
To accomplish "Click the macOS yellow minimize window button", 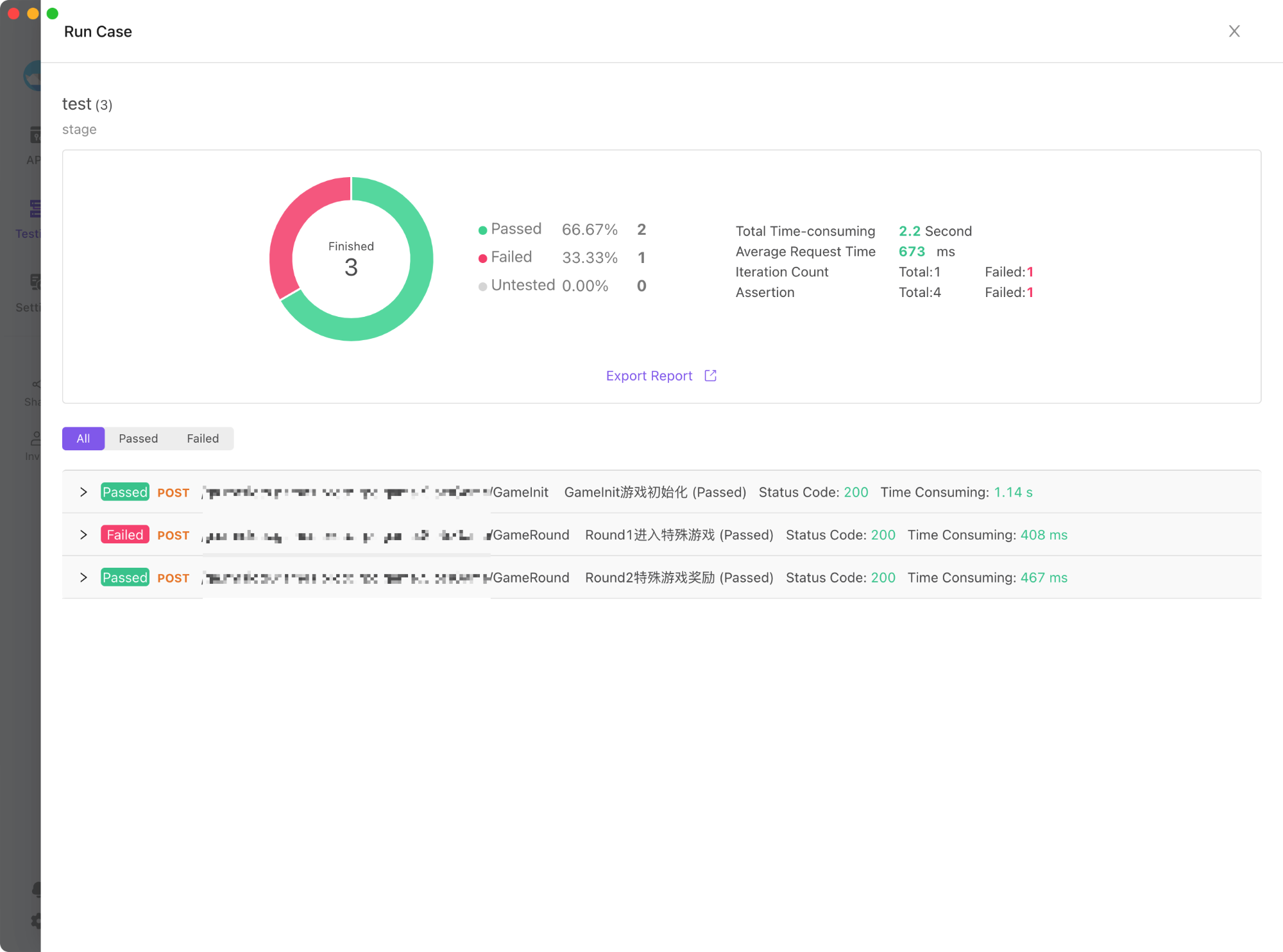I will point(33,13).
